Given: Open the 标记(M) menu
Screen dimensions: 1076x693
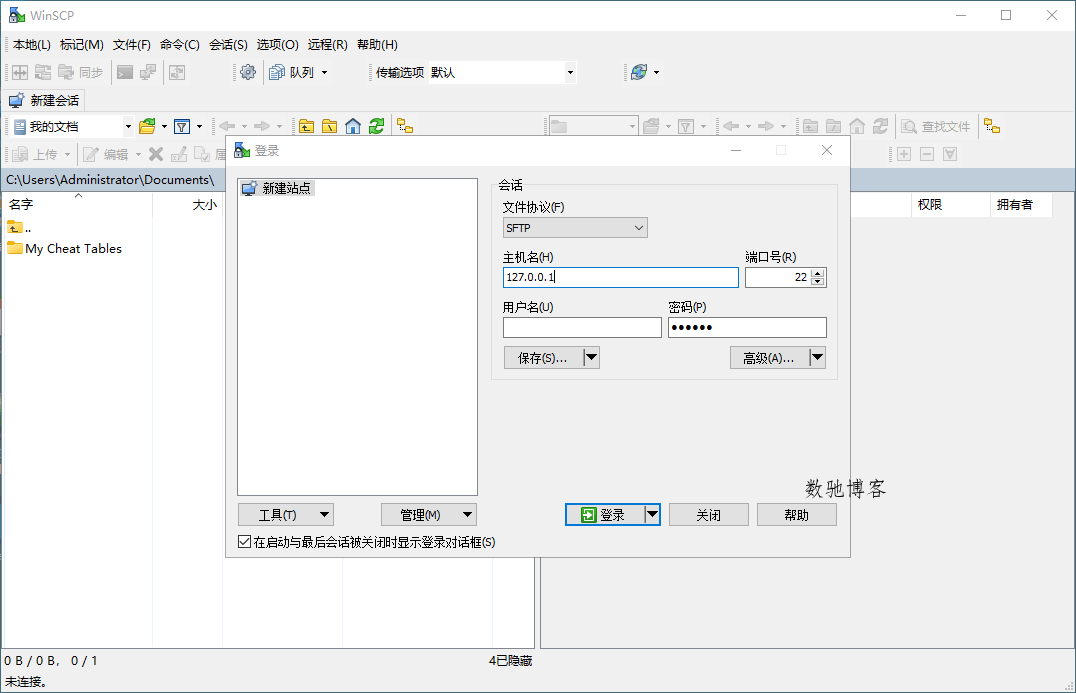Looking at the screenshot, I should coord(82,45).
